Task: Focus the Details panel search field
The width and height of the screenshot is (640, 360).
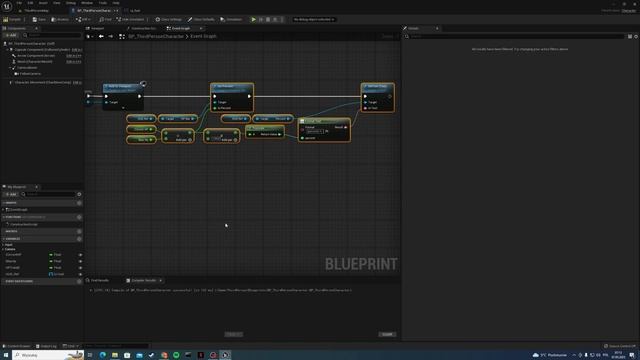Action: 517,36
